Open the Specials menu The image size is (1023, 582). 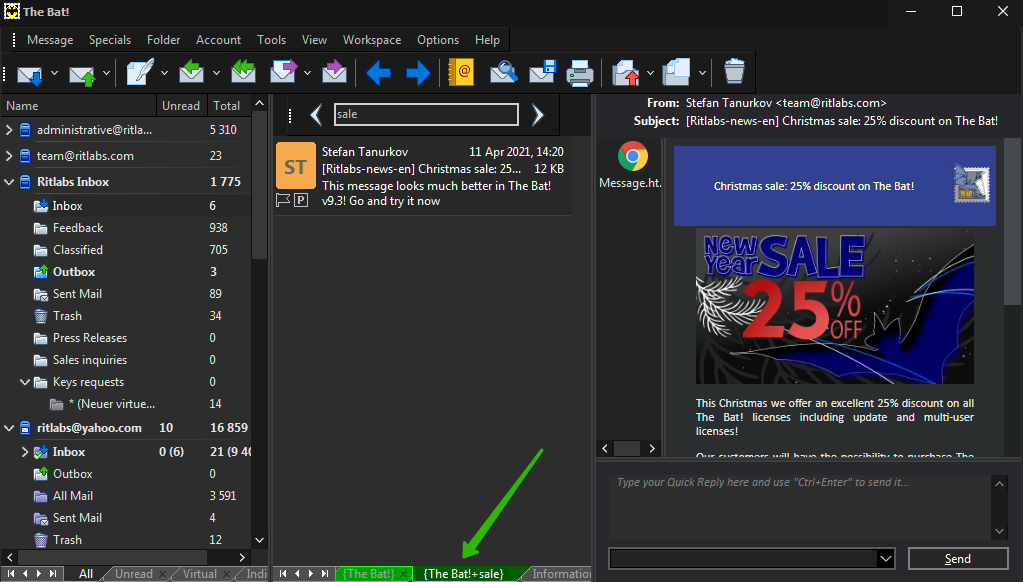click(x=110, y=40)
